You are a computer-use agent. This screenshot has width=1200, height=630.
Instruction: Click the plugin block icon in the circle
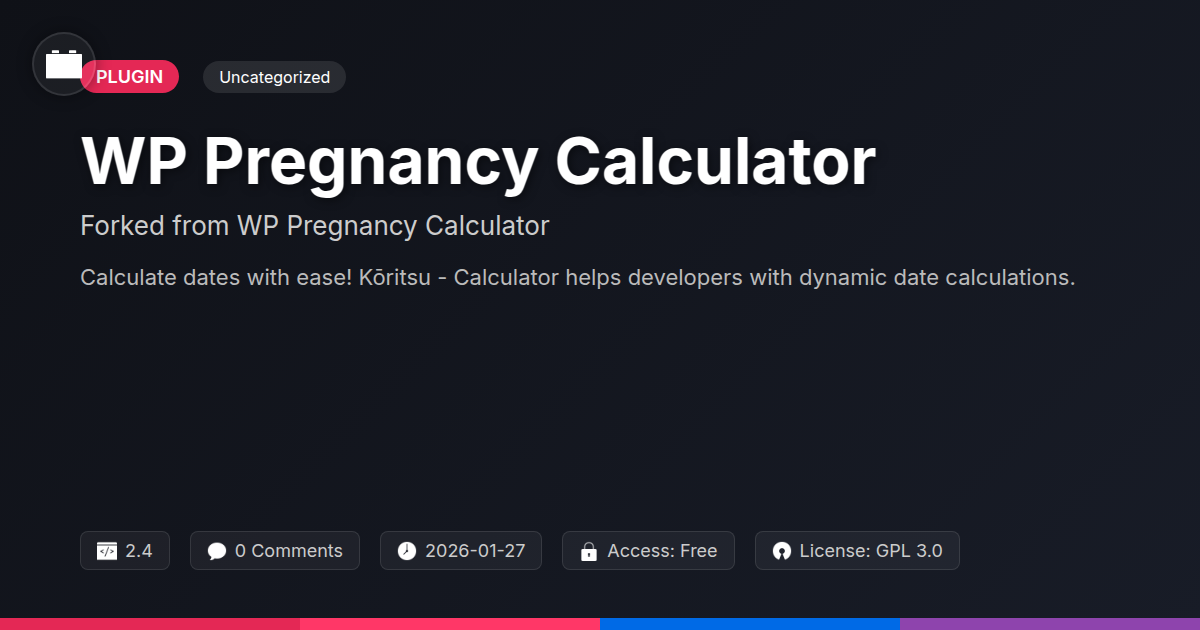[x=64, y=64]
